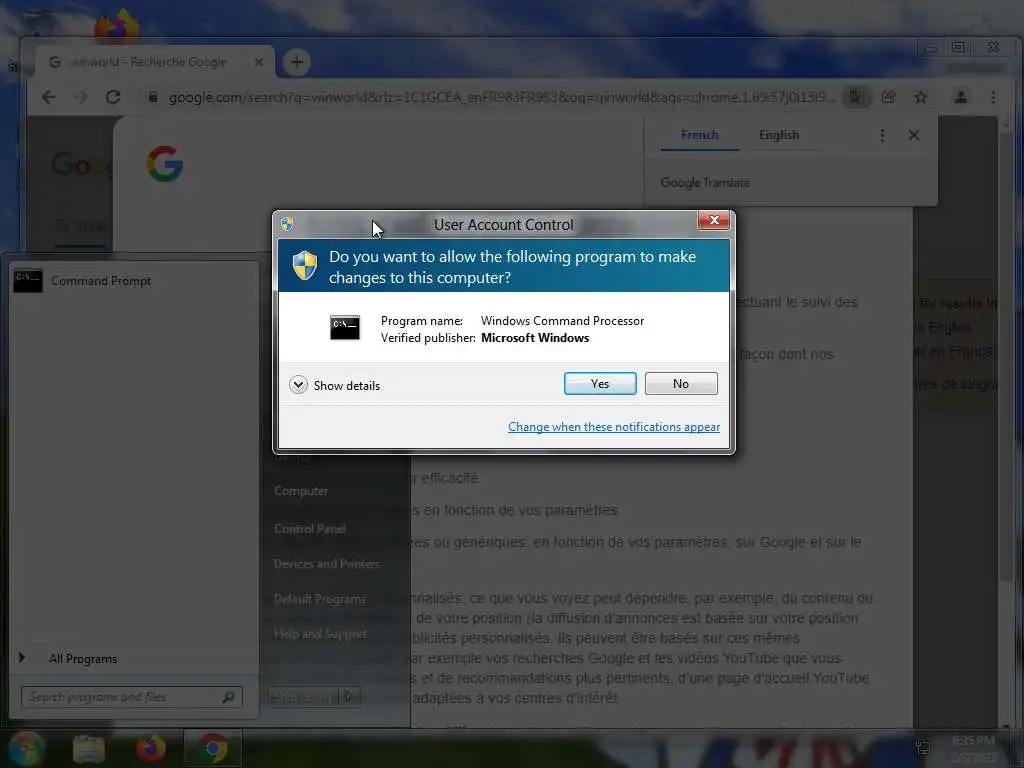Open Help and Support from Start menu
Screen dimensions: 1024x768
[x=320, y=633]
